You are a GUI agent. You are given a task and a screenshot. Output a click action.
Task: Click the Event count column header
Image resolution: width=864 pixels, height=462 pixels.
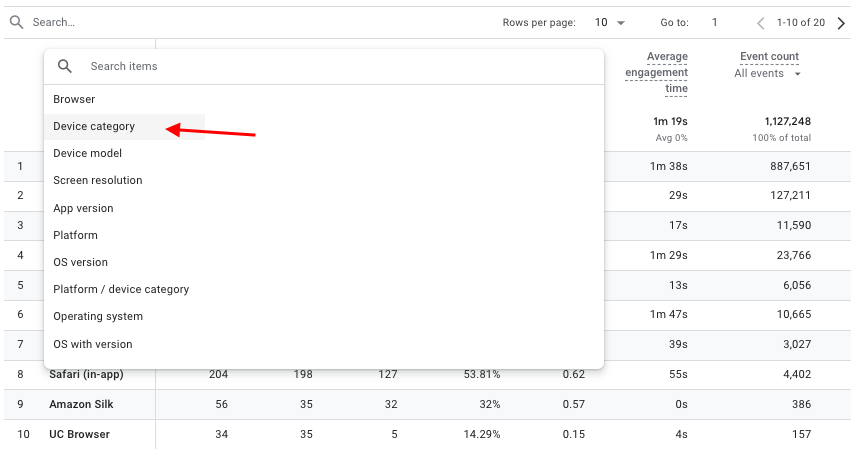coord(769,57)
